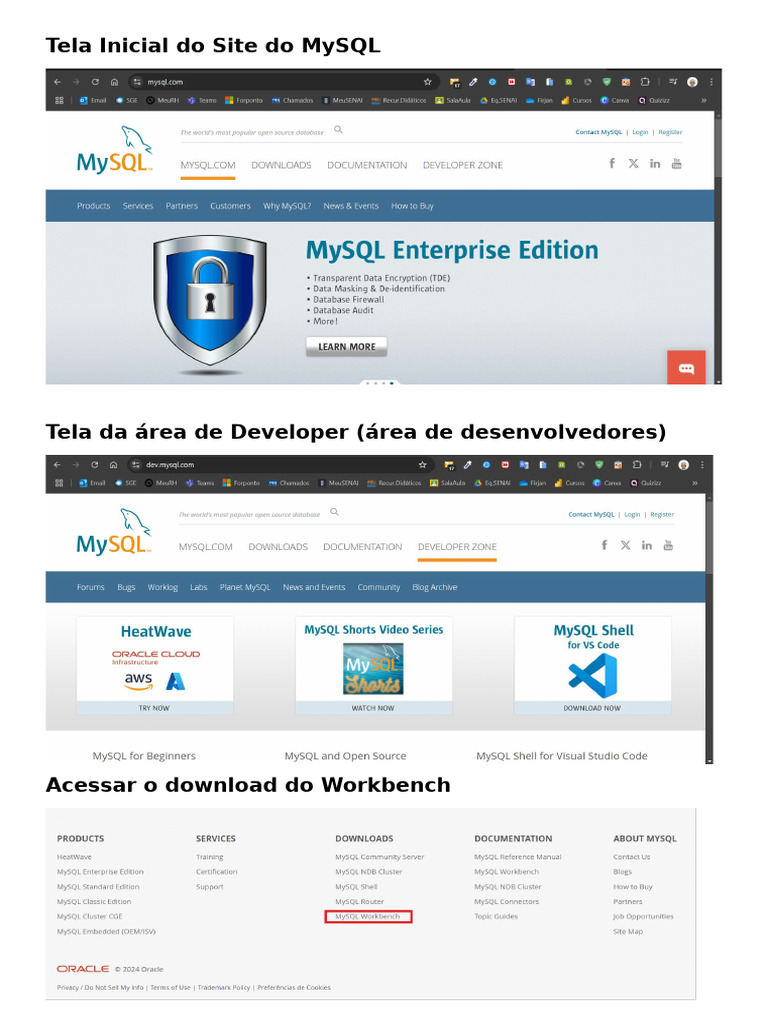Open MySQL Shell for Visual Studio Code heading
This screenshot has width=768, height=1024.
click(562, 756)
